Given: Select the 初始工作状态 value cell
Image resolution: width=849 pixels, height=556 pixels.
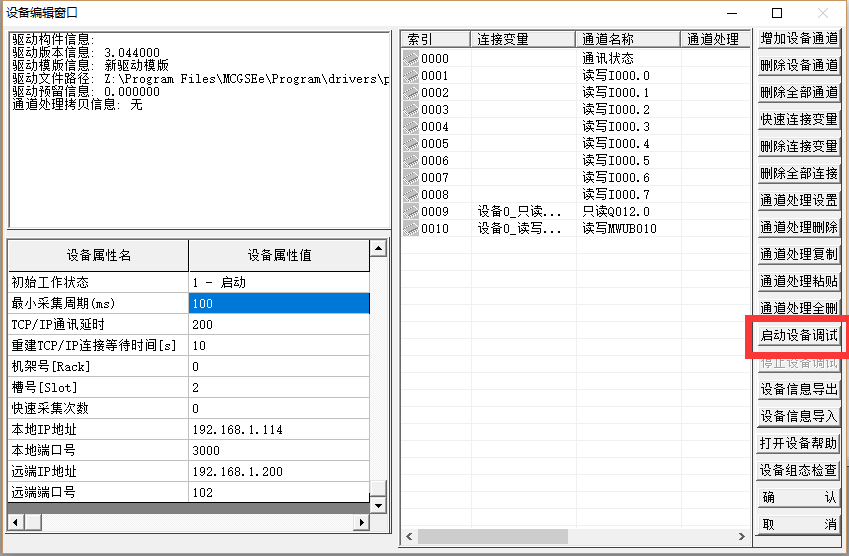Looking at the screenshot, I should click(278, 282).
